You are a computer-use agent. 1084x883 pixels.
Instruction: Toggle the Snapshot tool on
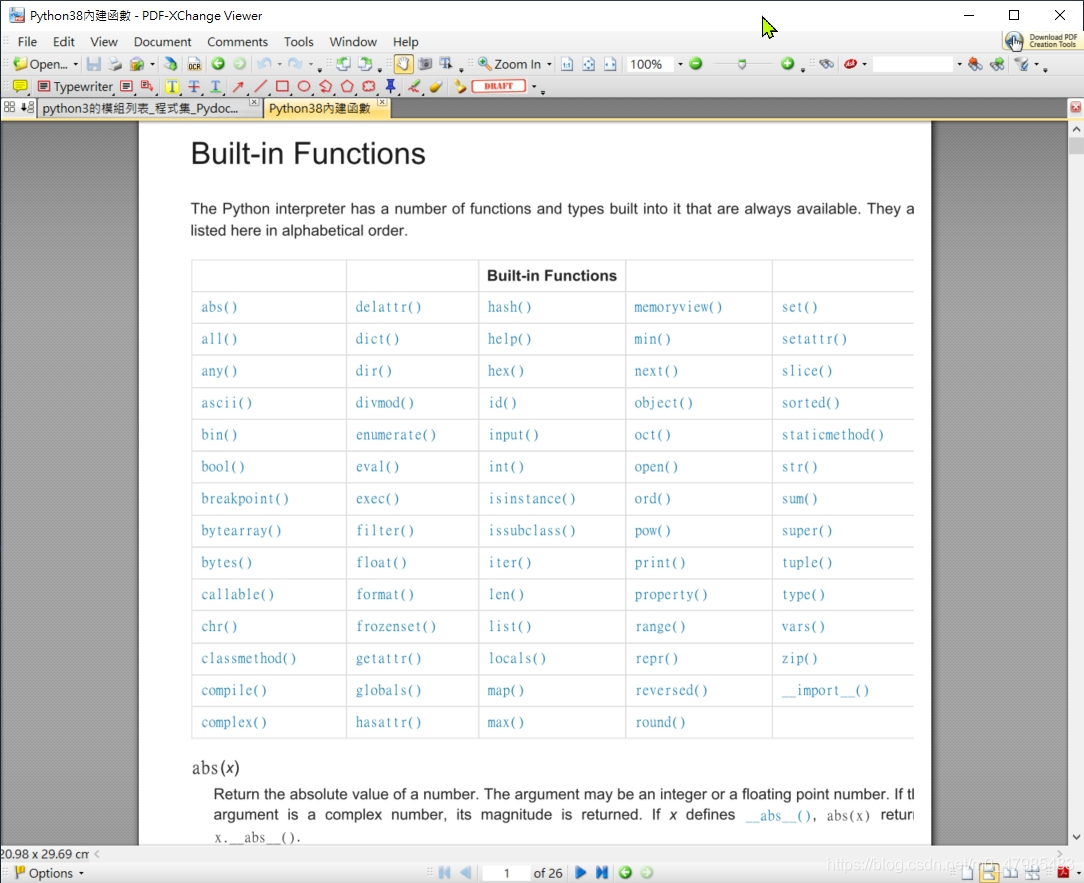425,64
